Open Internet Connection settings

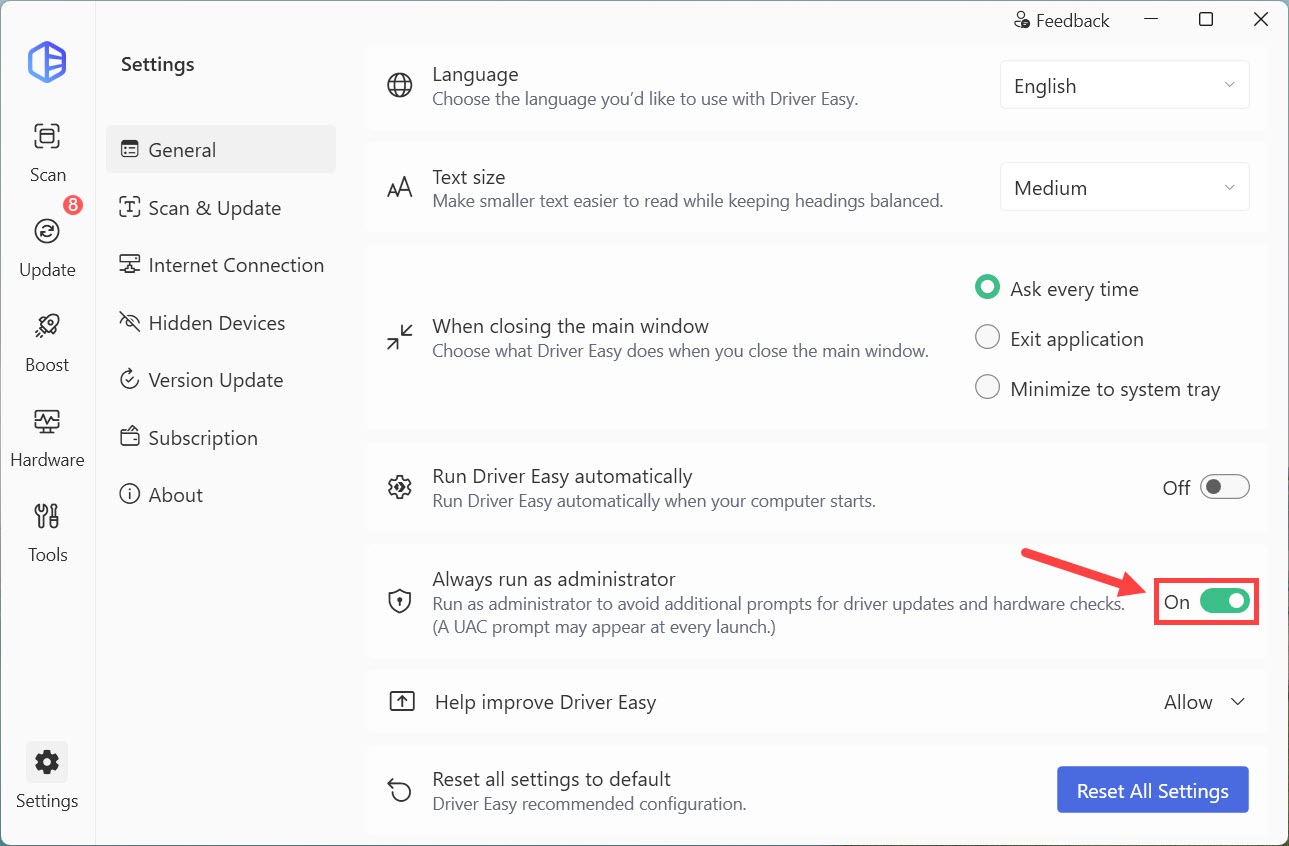coord(221,265)
